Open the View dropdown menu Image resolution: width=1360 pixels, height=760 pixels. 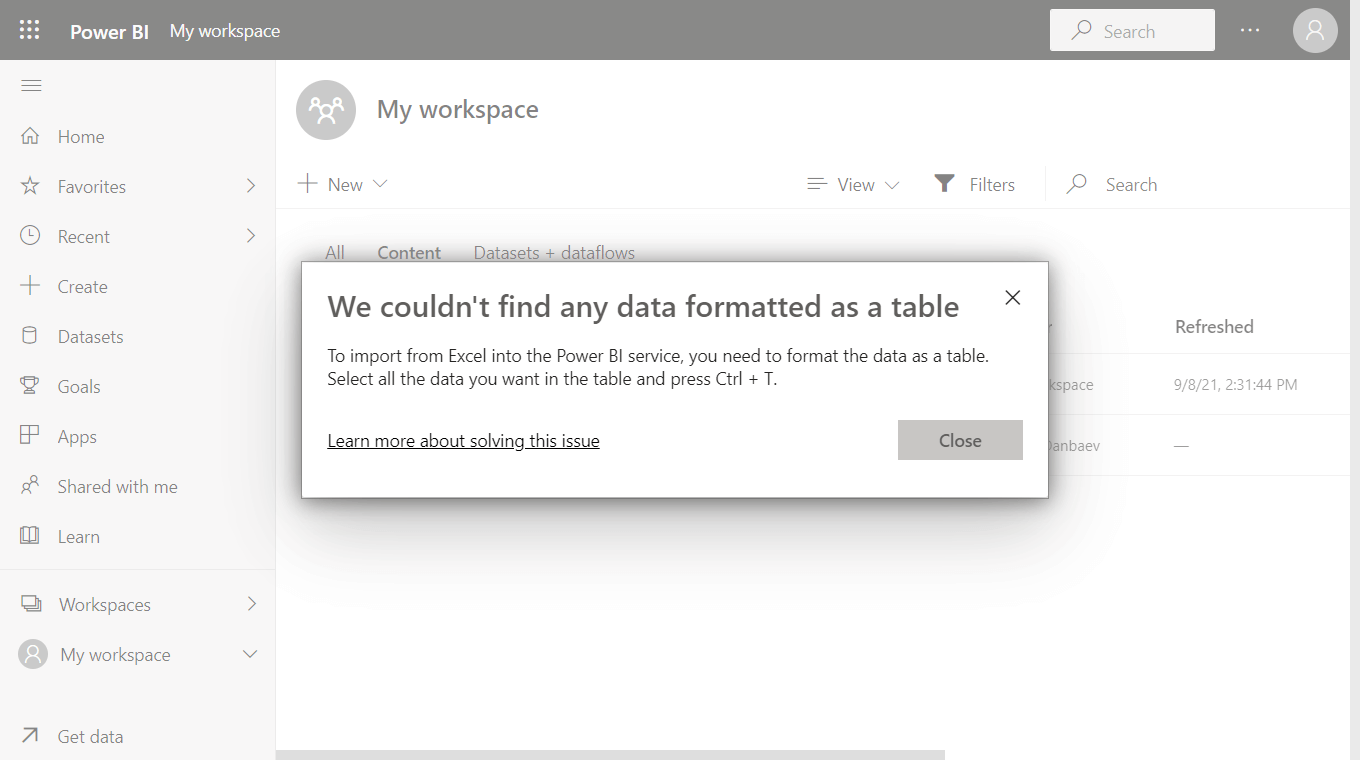(x=854, y=184)
